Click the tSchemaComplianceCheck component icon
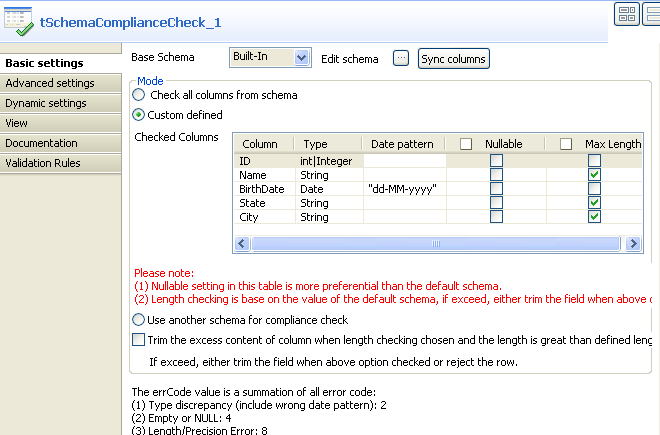Image resolution: width=660 pixels, height=435 pixels. click(19, 22)
